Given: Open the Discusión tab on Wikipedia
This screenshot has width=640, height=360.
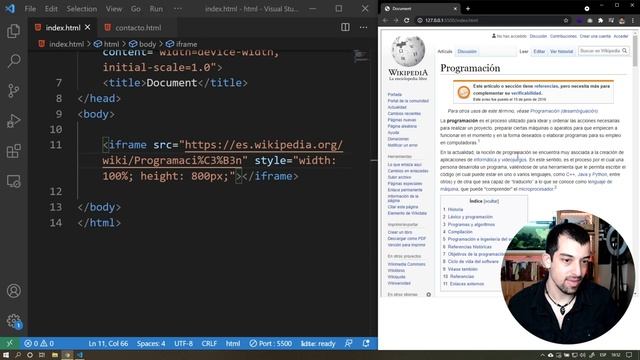Looking at the screenshot, I should 467,51.
